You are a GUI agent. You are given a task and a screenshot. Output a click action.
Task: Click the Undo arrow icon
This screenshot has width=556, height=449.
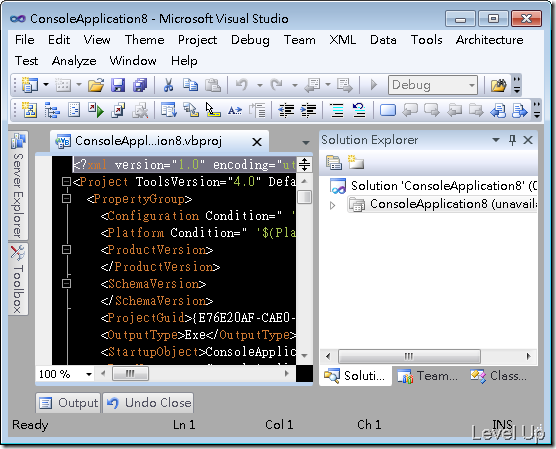[242, 85]
